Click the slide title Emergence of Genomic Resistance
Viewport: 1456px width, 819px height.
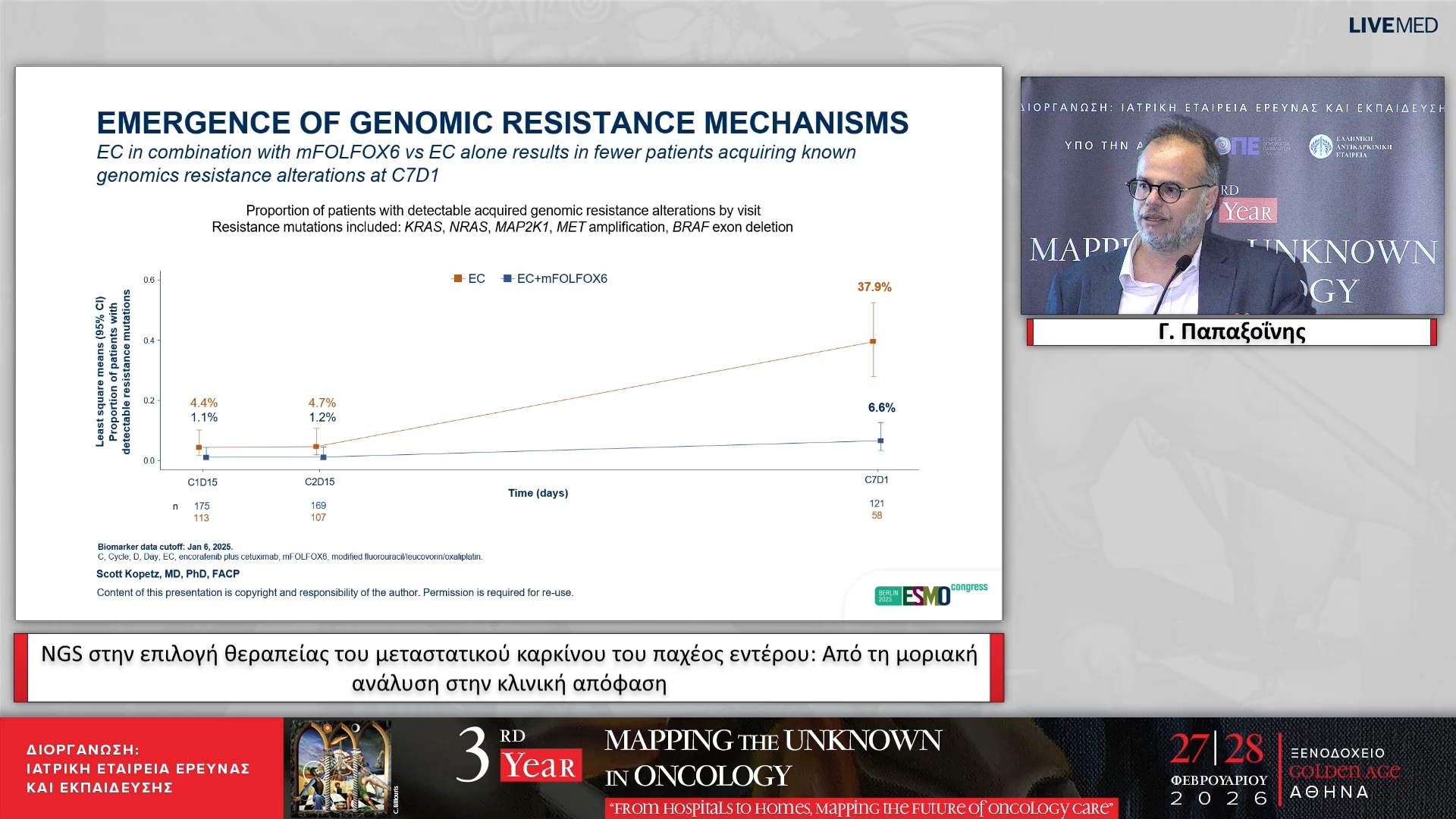(502, 123)
